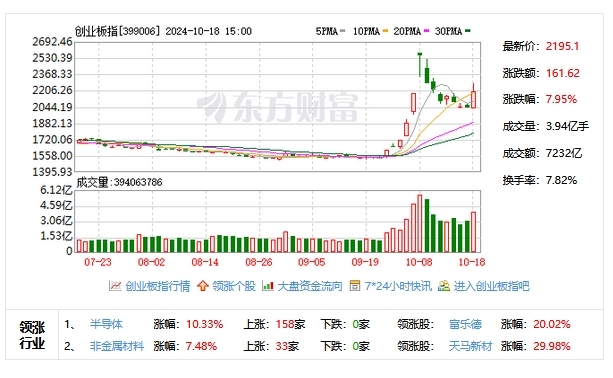The image size is (613, 378).
Task: Click the 10-18 date axis label
Action: tap(471, 262)
